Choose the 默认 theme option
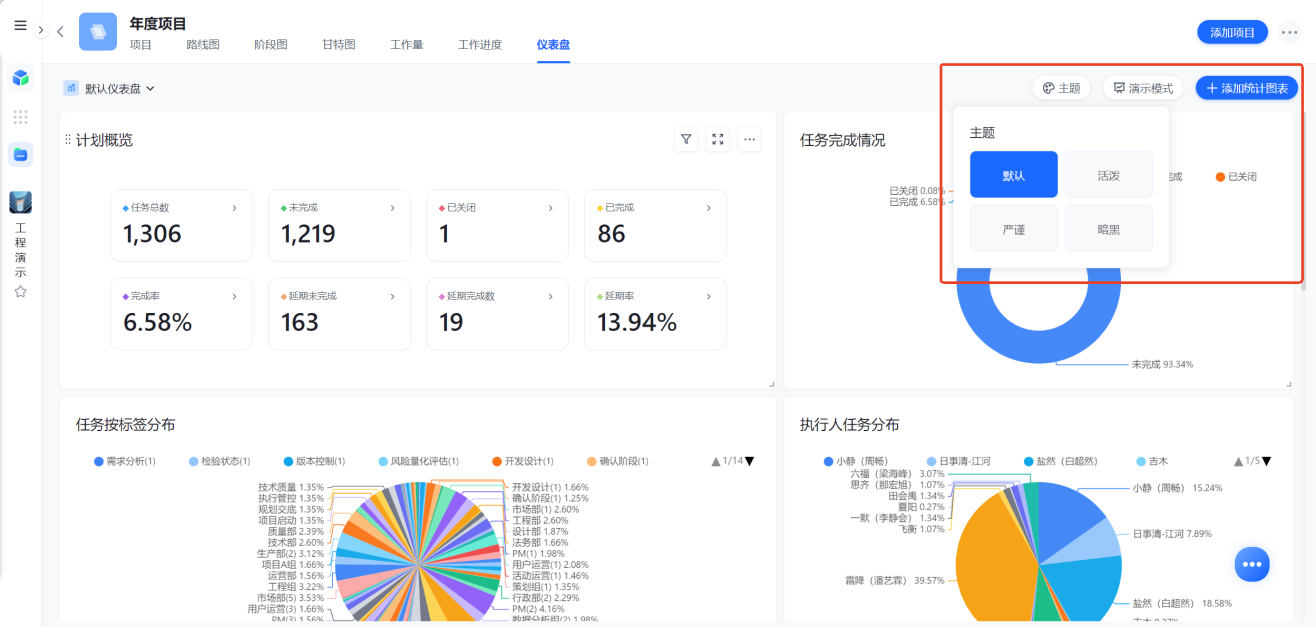Image resolution: width=1316 pixels, height=627 pixels. [x=1014, y=175]
